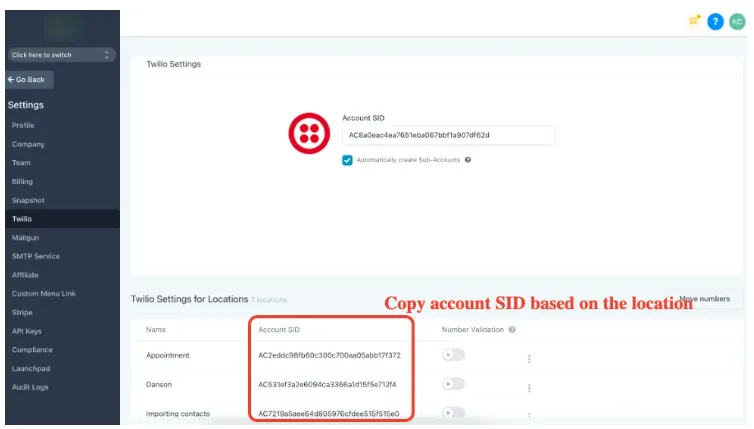
Task: Select Appointment account SID AC2eddc98fb60c300c700aa05abb17f372
Action: click(x=329, y=355)
